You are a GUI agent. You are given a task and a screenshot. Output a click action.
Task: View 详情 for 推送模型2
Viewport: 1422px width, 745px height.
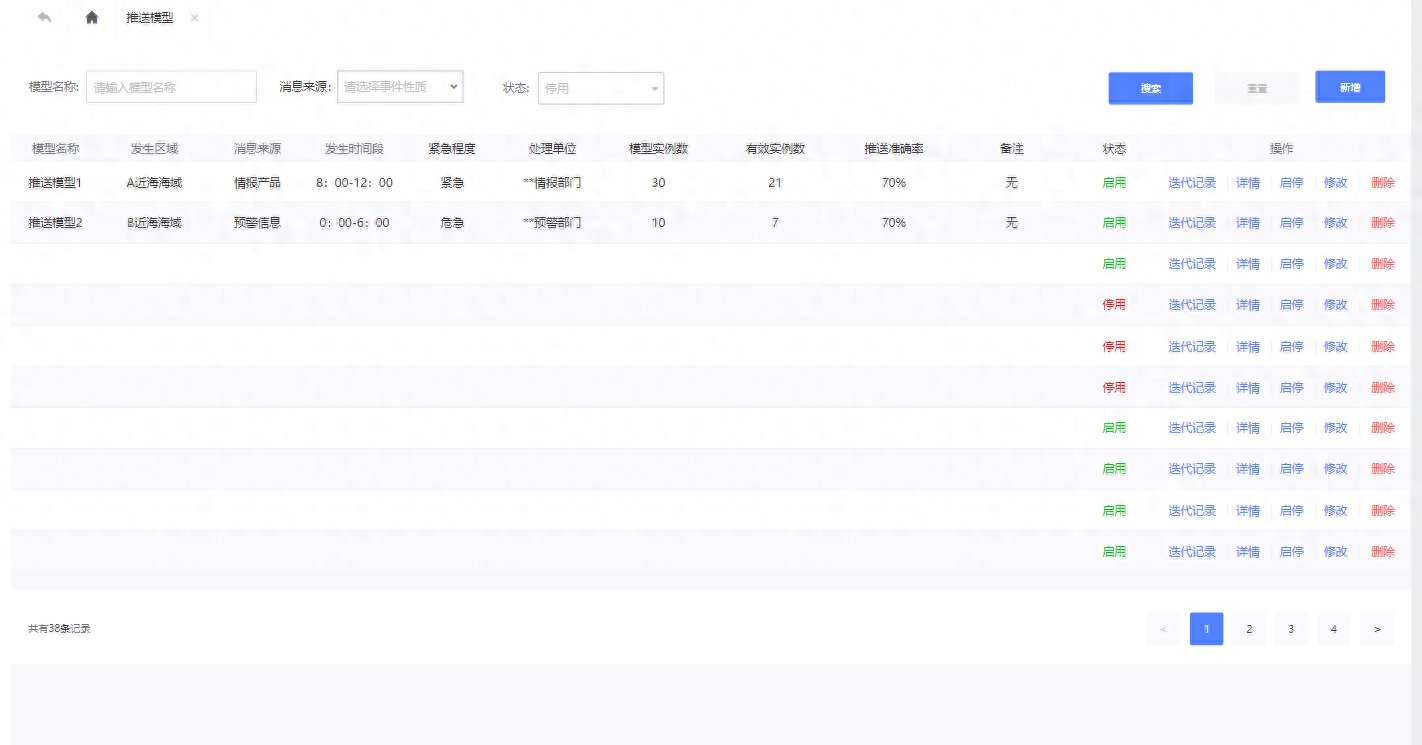click(1248, 223)
